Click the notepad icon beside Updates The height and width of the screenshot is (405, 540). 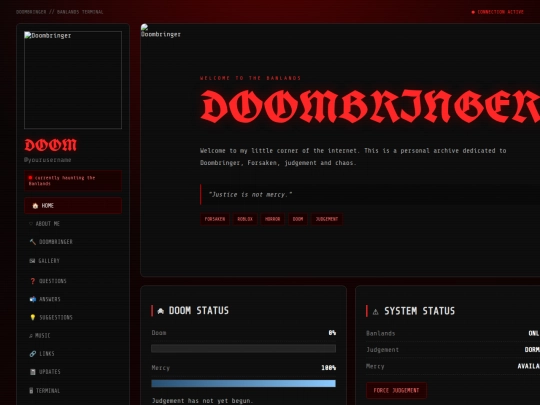click(x=33, y=372)
